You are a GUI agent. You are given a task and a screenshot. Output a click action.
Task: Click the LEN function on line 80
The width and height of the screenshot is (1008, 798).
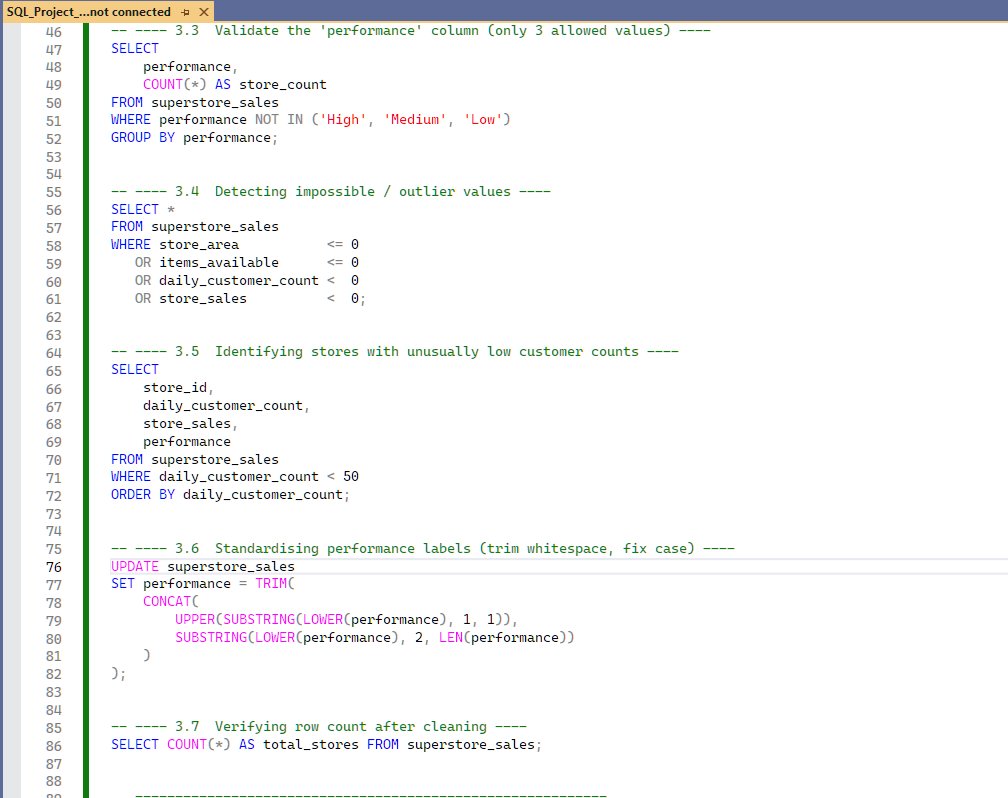tap(451, 637)
